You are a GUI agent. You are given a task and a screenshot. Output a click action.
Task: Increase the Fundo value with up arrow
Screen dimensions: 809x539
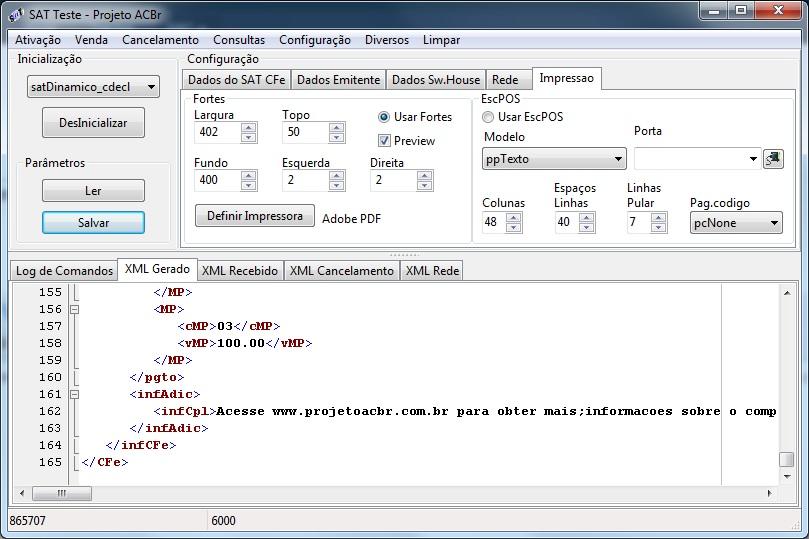point(249,175)
